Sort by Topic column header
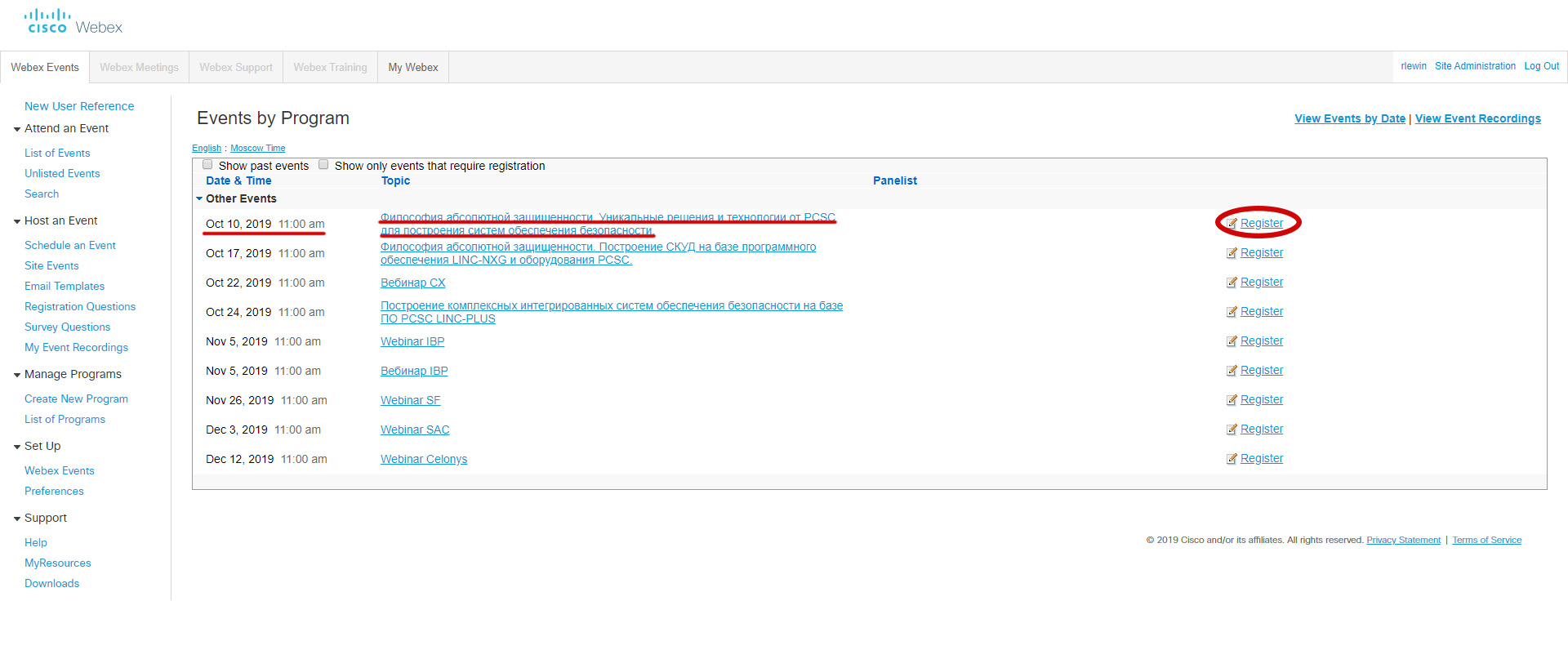The width and height of the screenshot is (1568, 650). tap(395, 180)
